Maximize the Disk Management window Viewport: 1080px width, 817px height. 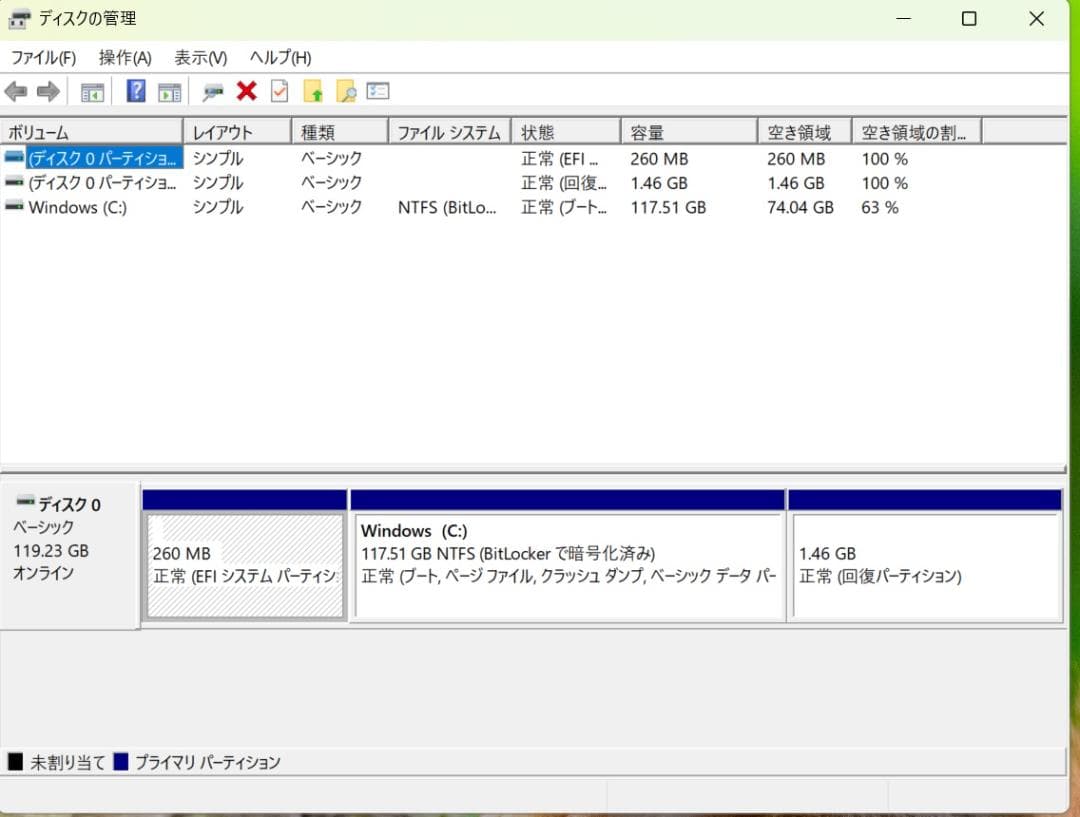point(969,19)
